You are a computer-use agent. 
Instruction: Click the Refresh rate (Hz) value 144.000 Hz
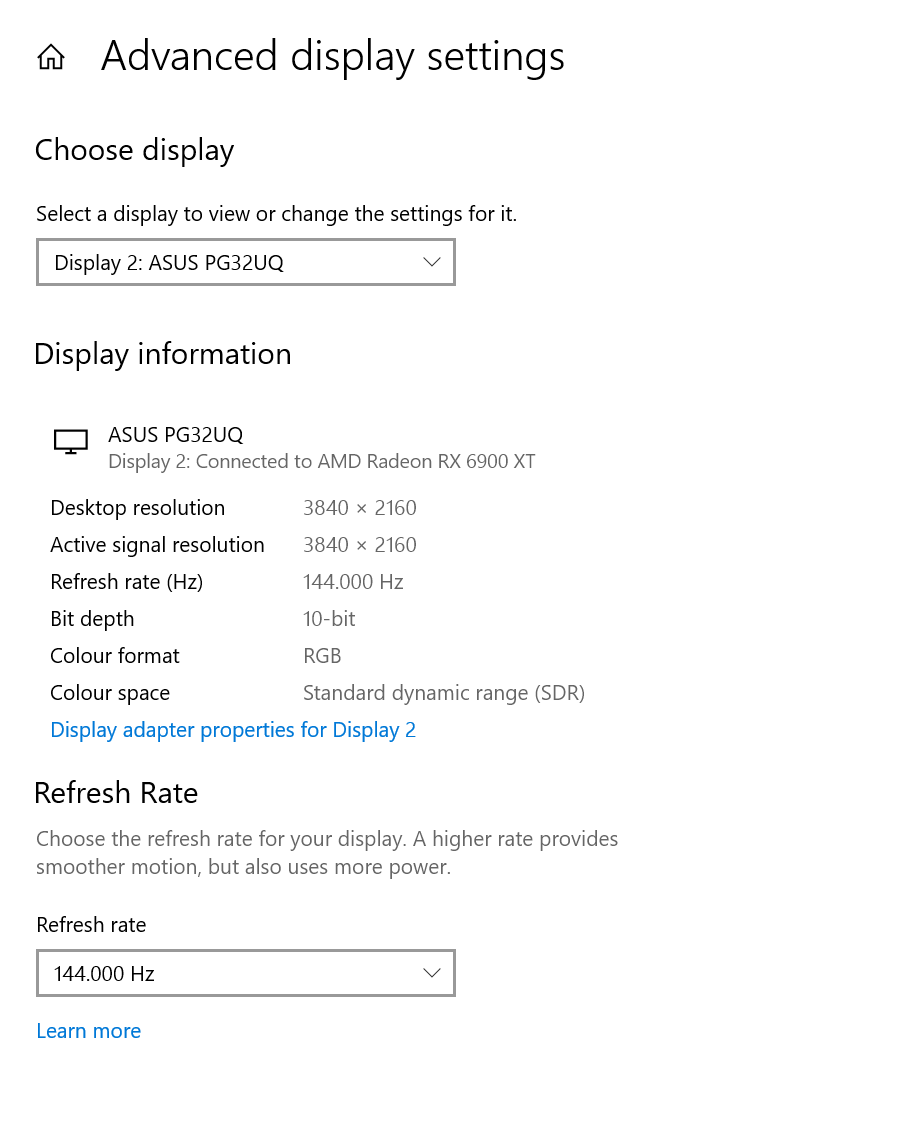[353, 582]
